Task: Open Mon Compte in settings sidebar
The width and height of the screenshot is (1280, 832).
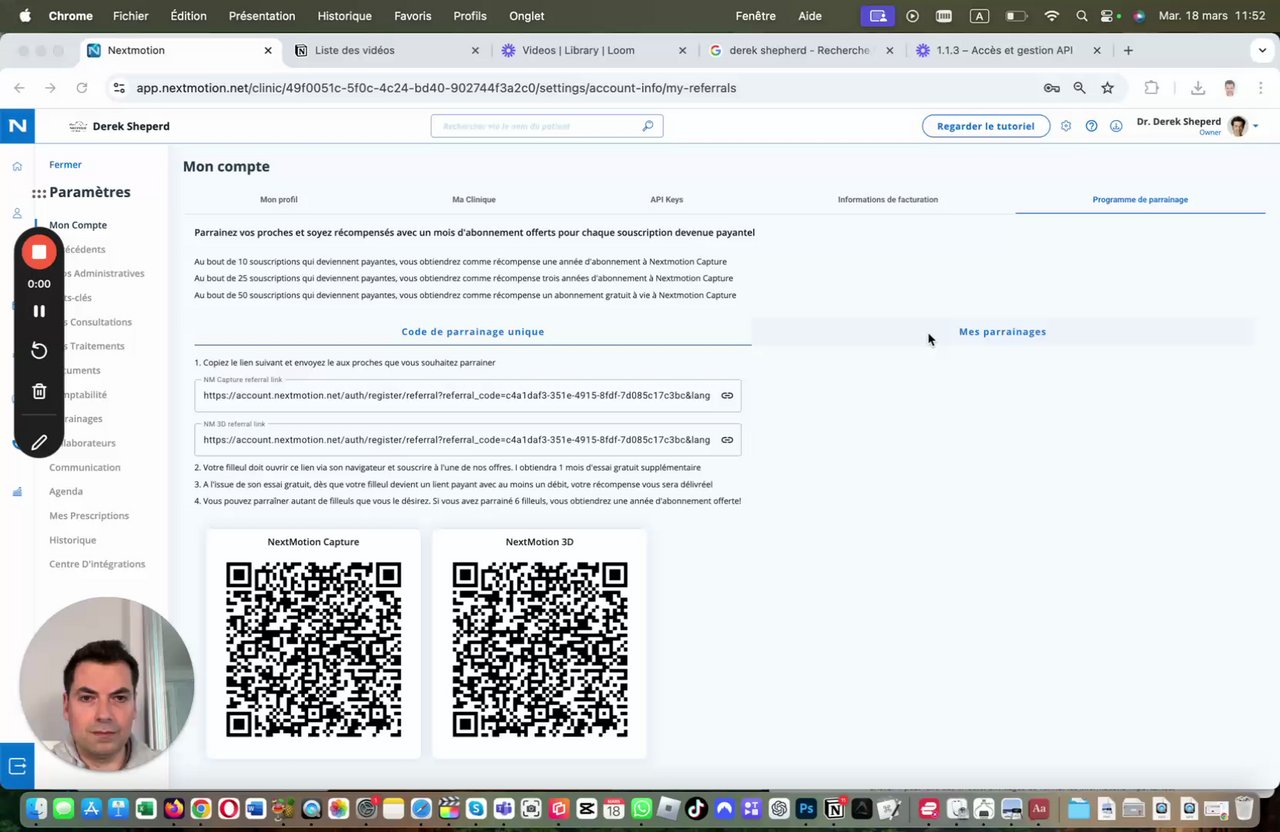Action: tap(78, 225)
